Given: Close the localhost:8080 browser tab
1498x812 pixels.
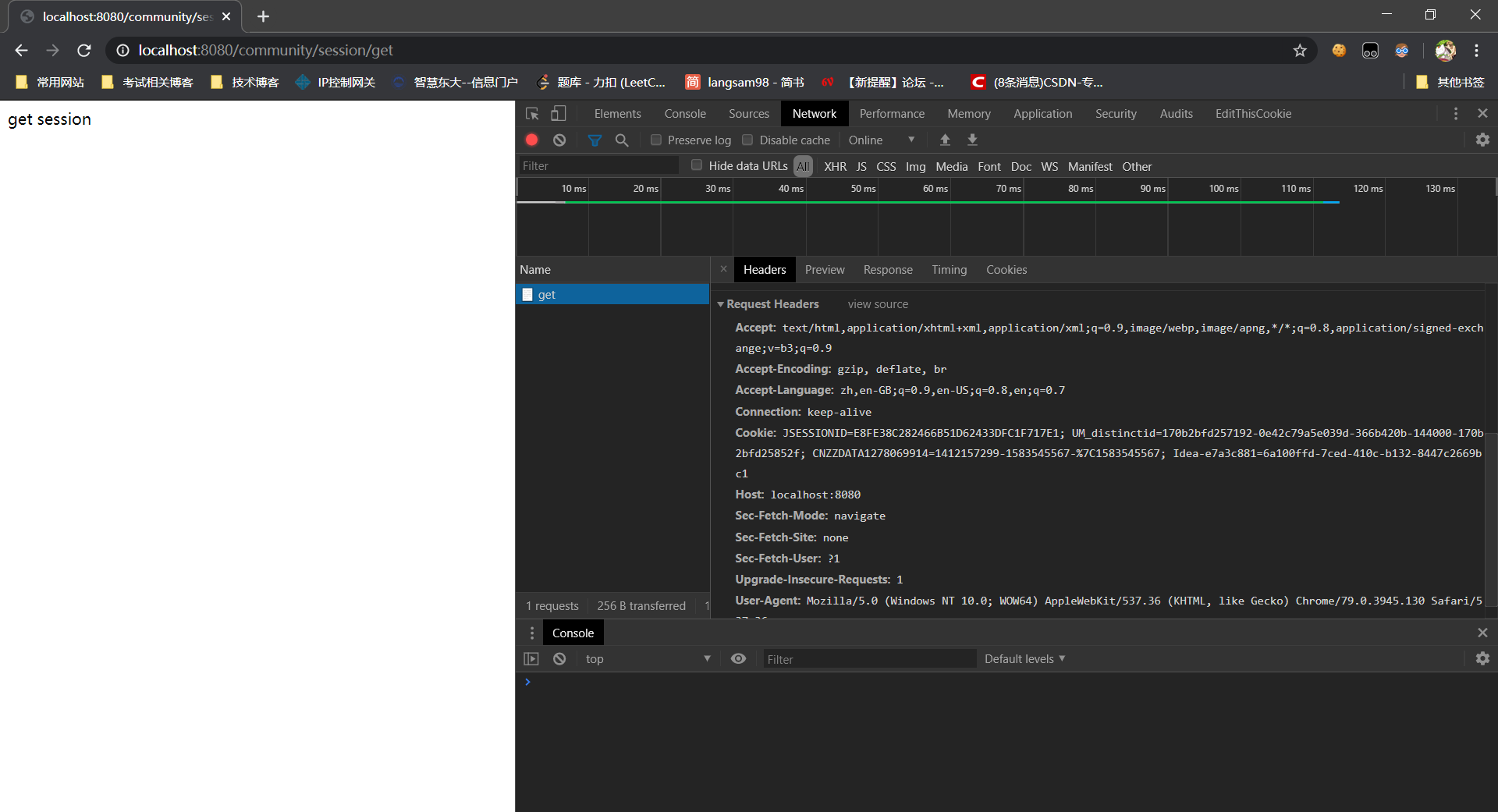Looking at the screenshot, I should pyautogui.click(x=226, y=16).
